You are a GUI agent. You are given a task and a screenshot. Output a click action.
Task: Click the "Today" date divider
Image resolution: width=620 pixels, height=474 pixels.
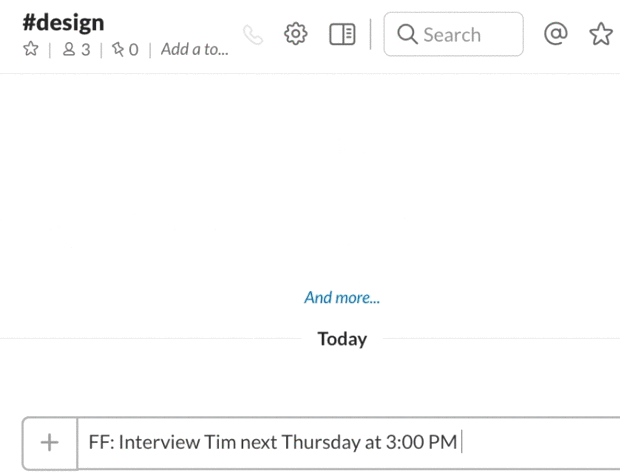(x=342, y=339)
